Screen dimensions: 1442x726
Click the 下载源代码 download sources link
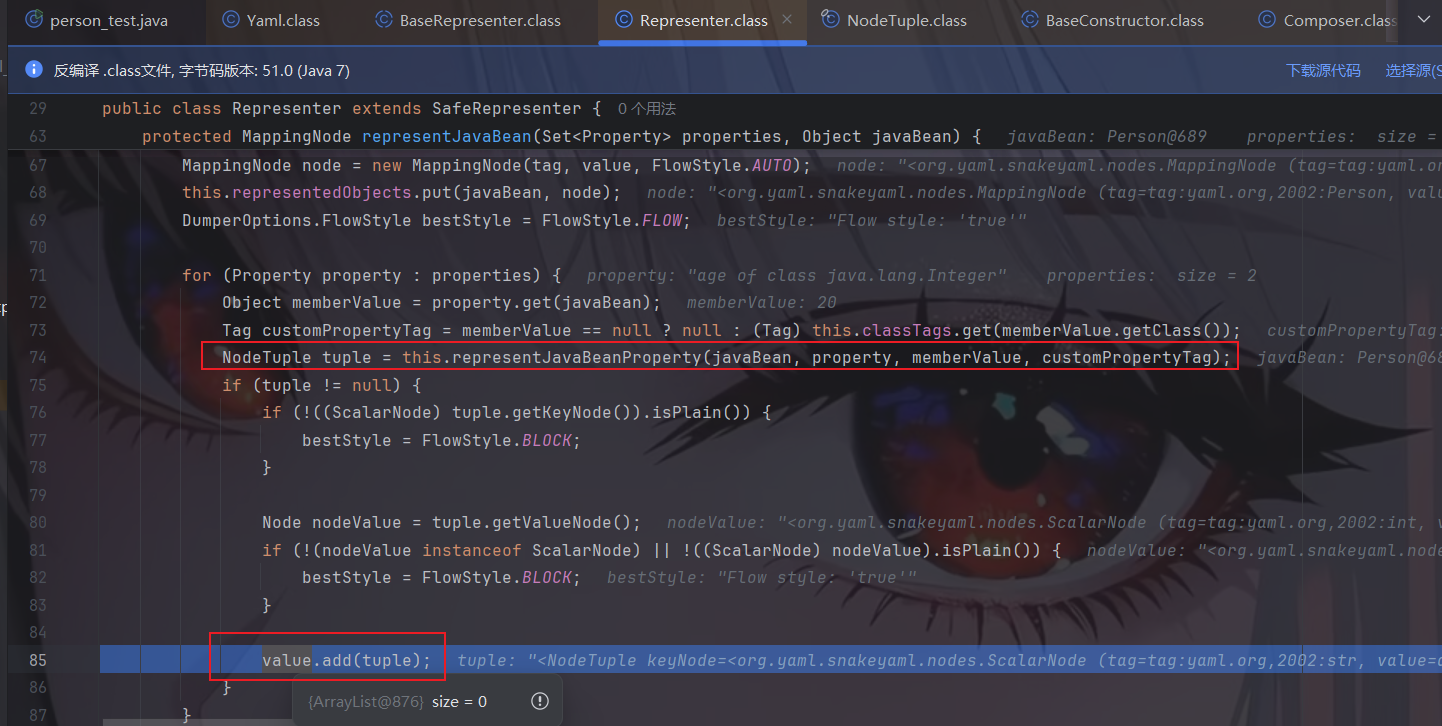1323,70
